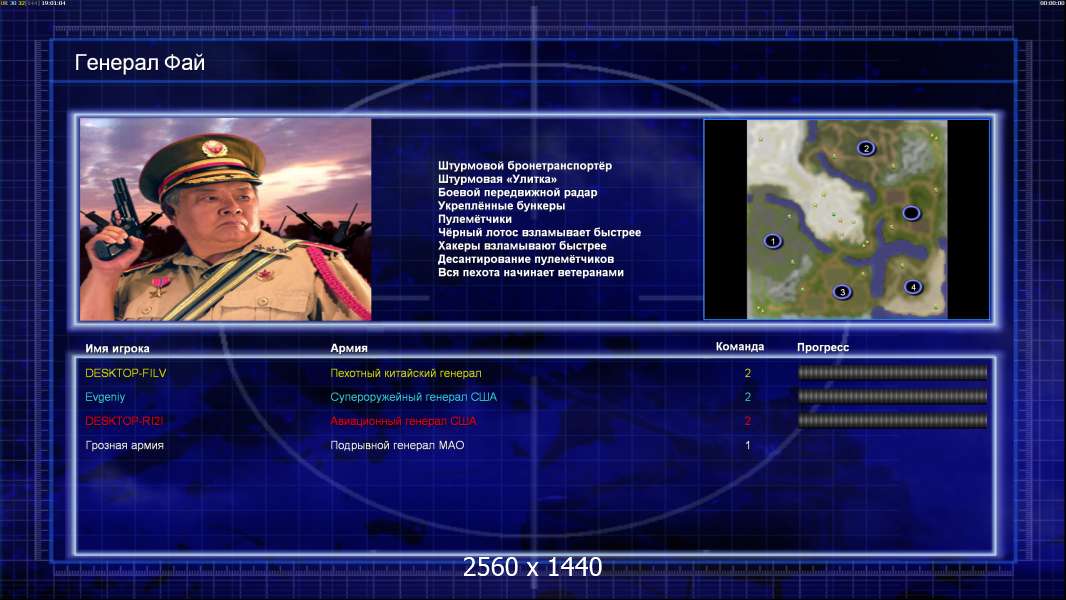Click start position marker 2 on map
1066x600 pixels.
pyautogui.click(x=865, y=148)
